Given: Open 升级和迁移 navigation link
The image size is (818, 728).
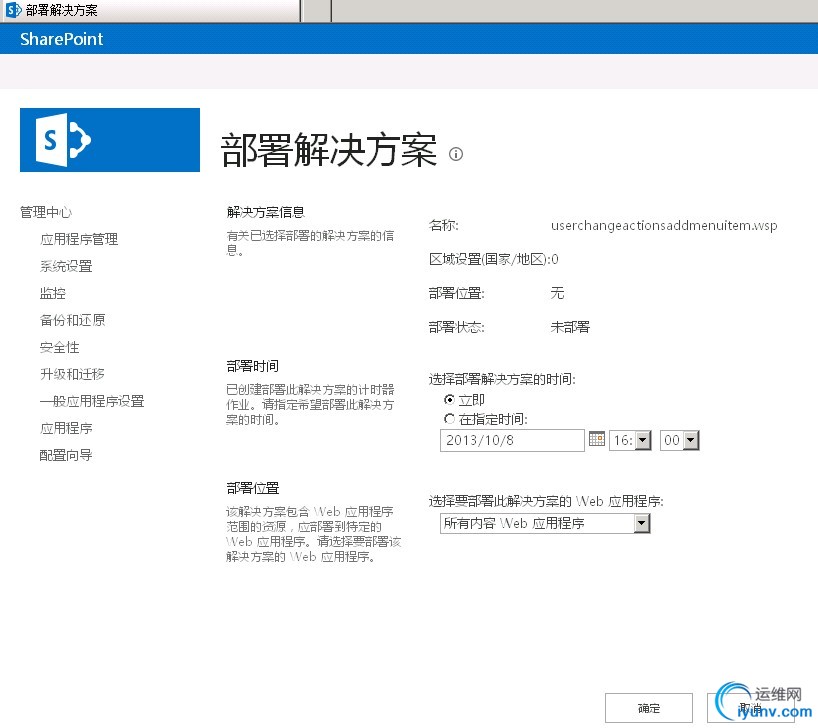Looking at the screenshot, I should [x=73, y=374].
